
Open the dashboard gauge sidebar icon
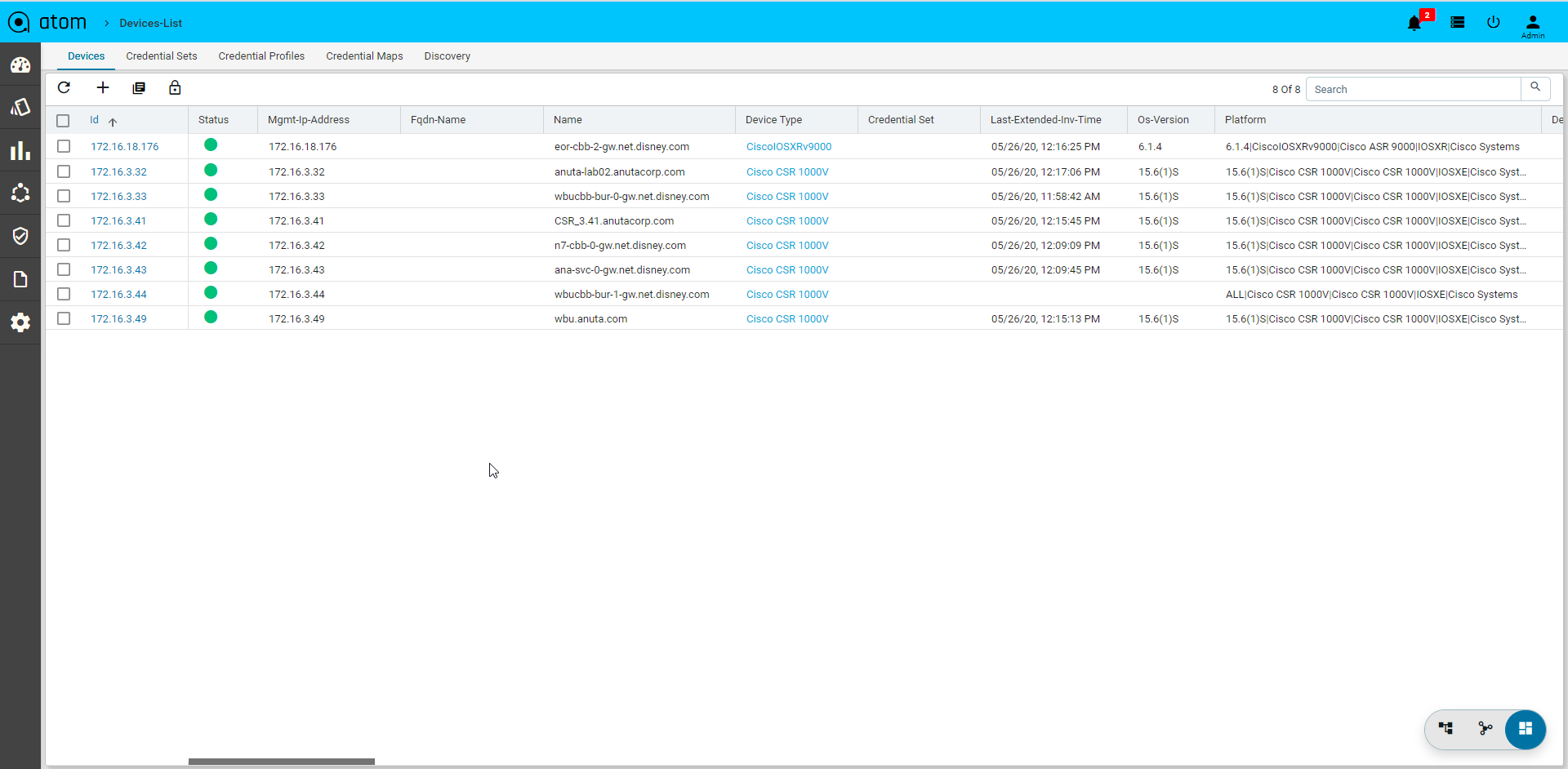[20, 65]
